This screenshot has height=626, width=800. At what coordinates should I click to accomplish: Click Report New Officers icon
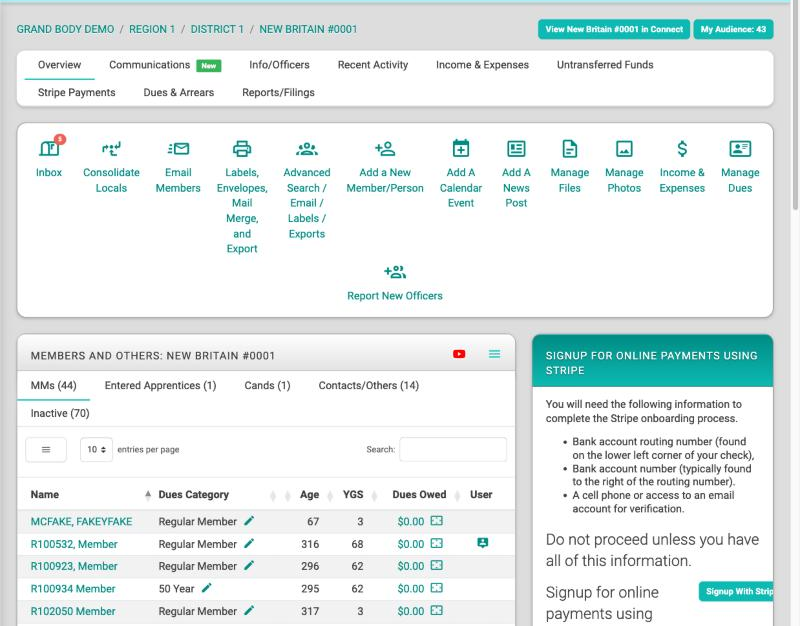pos(395,272)
